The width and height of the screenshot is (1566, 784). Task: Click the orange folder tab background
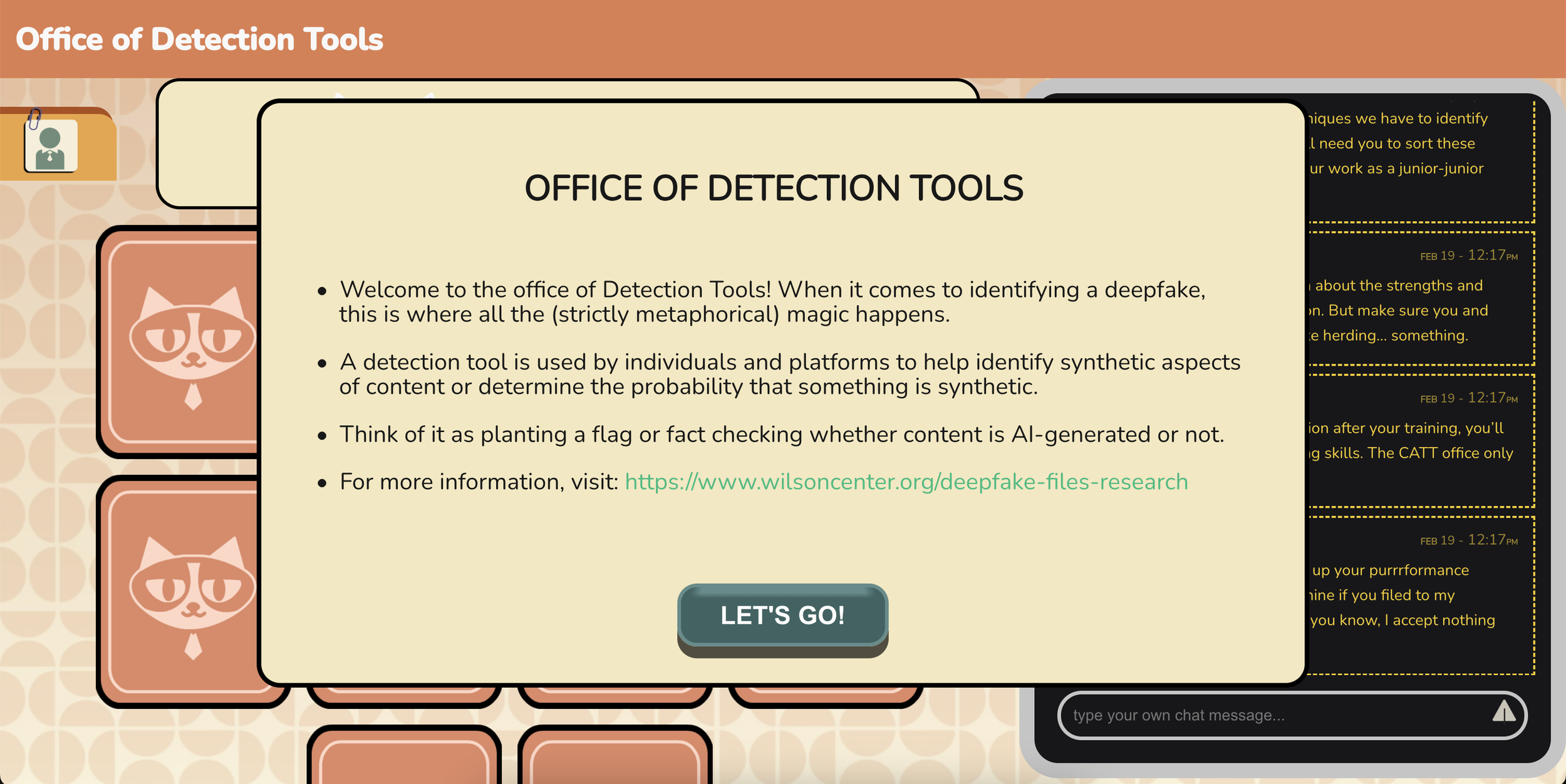coord(97,150)
